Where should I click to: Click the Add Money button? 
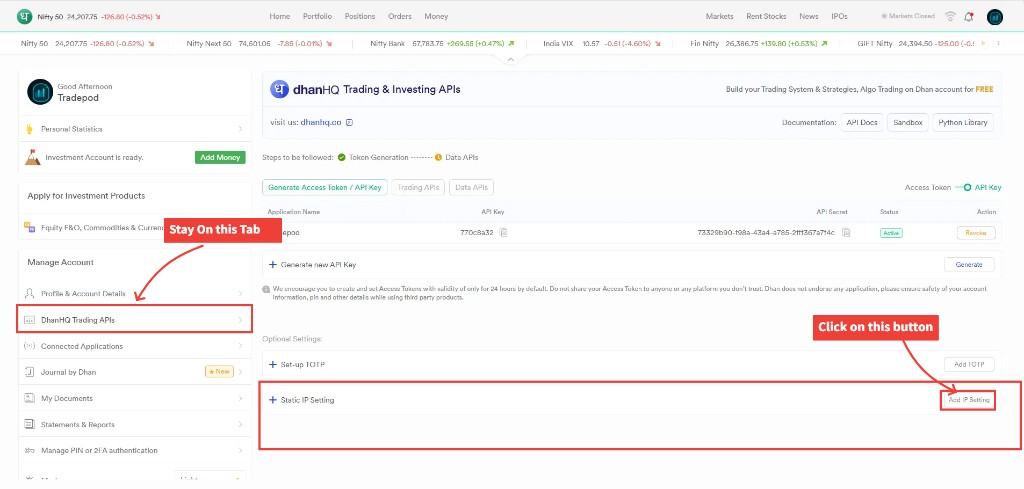tap(220, 157)
